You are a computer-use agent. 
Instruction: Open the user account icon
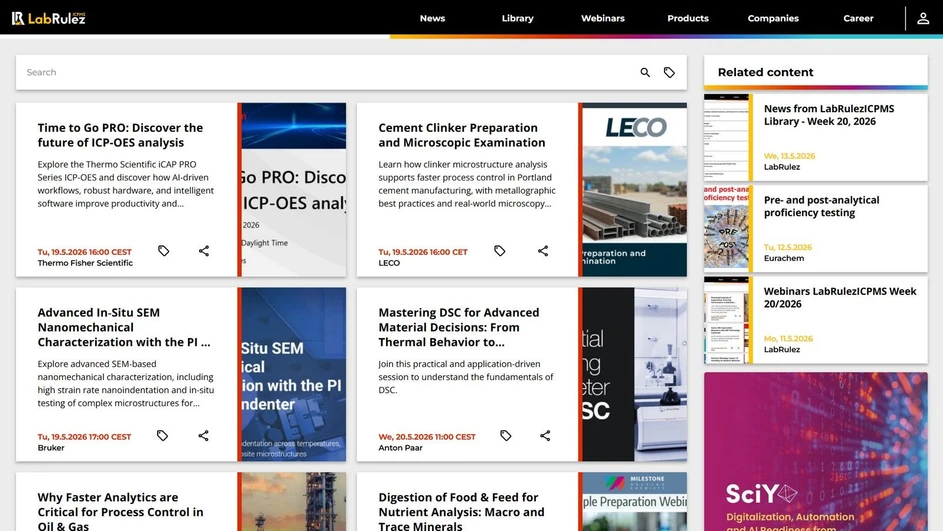(x=923, y=18)
